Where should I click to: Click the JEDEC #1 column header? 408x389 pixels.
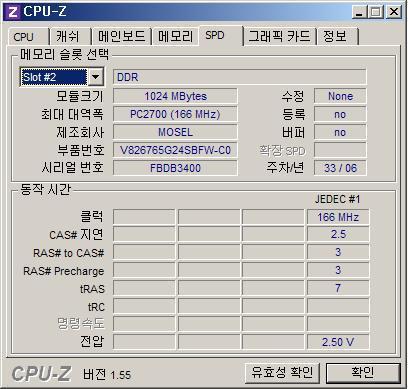pos(338,199)
